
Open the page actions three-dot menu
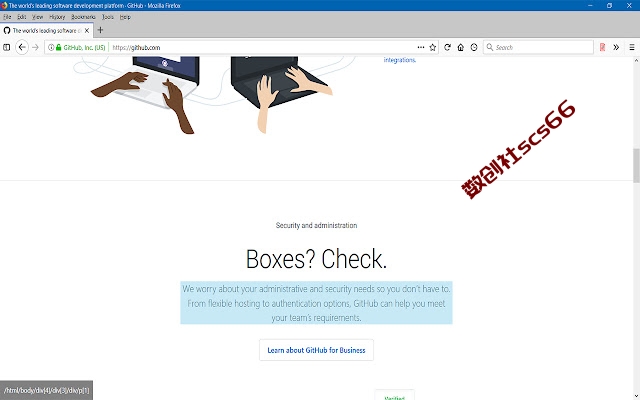click(x=421, y=47)
